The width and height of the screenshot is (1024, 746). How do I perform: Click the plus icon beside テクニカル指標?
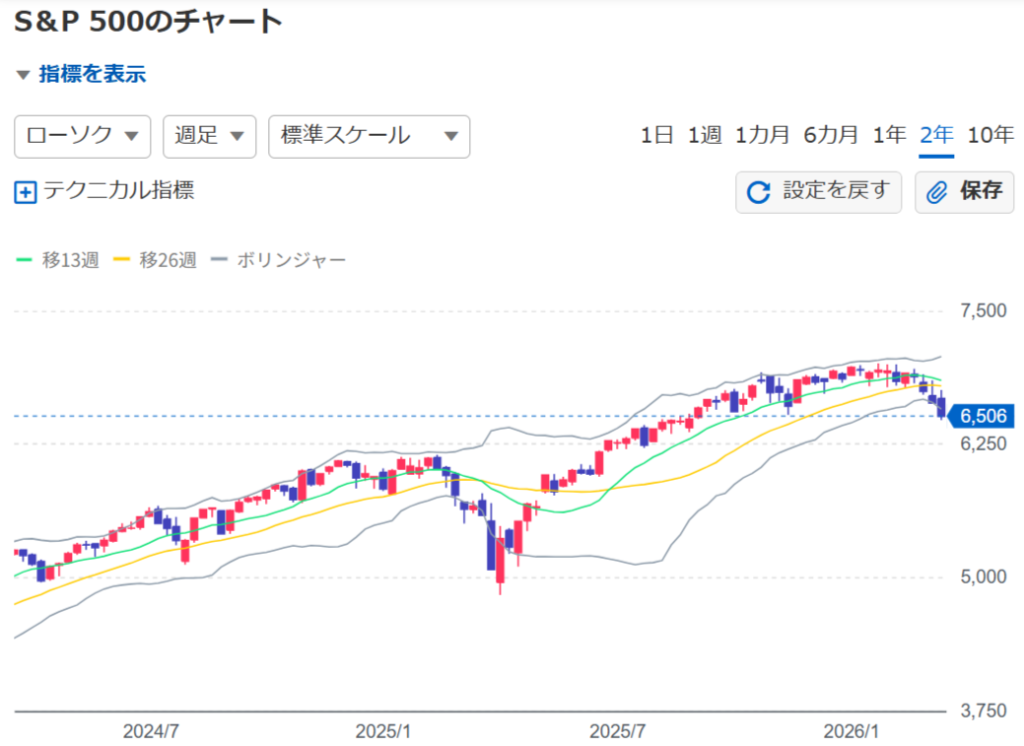(25, 192)
